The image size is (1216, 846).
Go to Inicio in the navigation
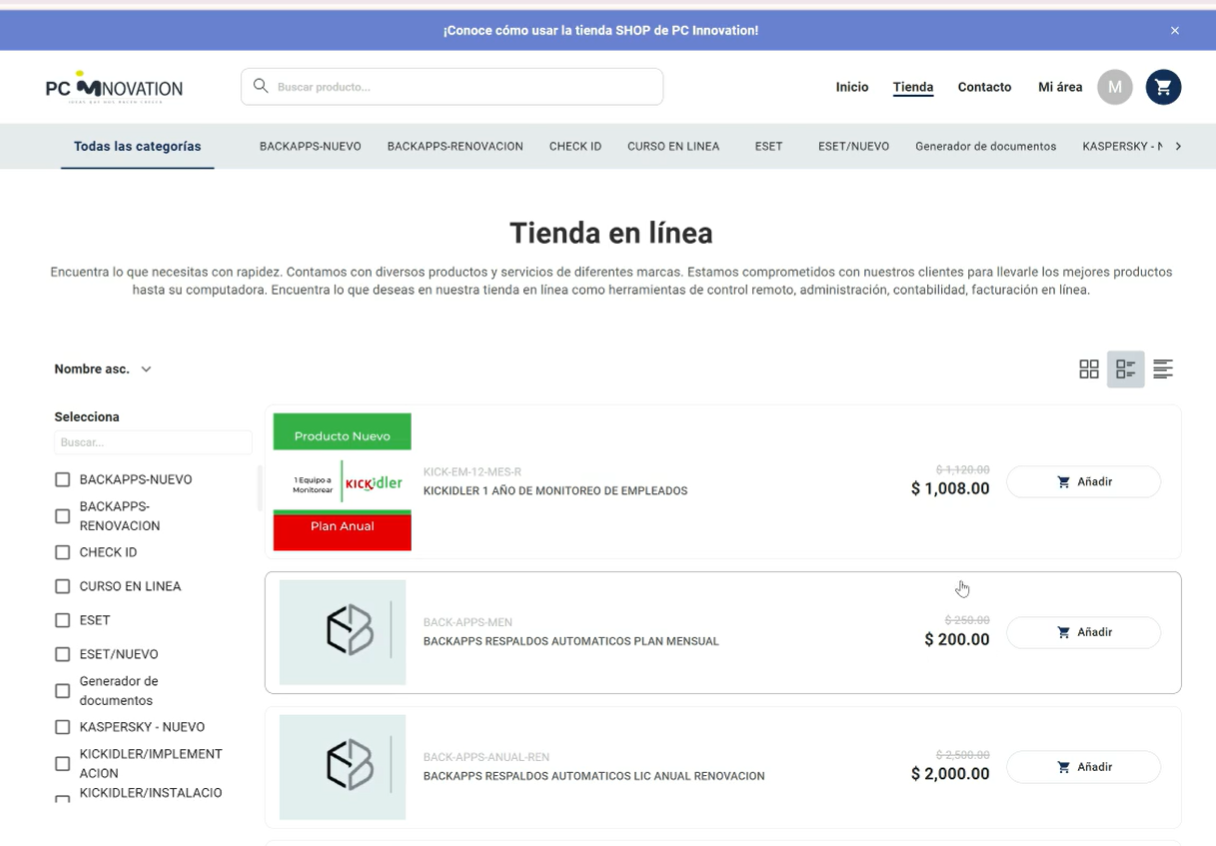coord(852,87)
